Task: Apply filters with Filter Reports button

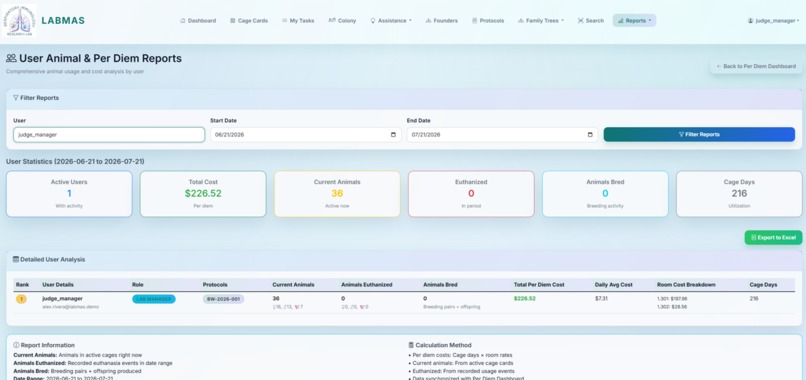Action: point(699,134)
